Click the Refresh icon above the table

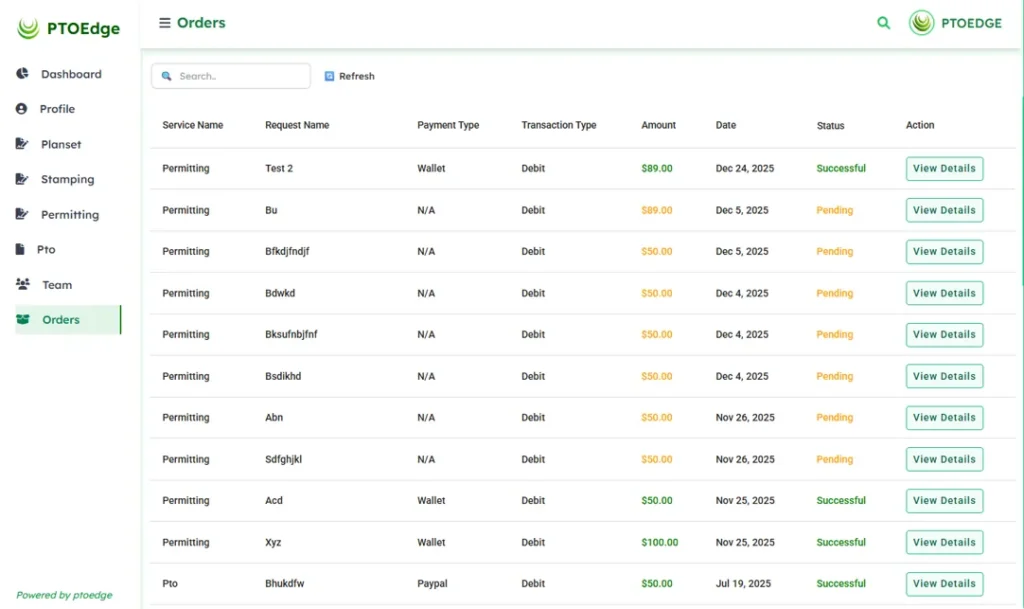click(x=328, y=75)
